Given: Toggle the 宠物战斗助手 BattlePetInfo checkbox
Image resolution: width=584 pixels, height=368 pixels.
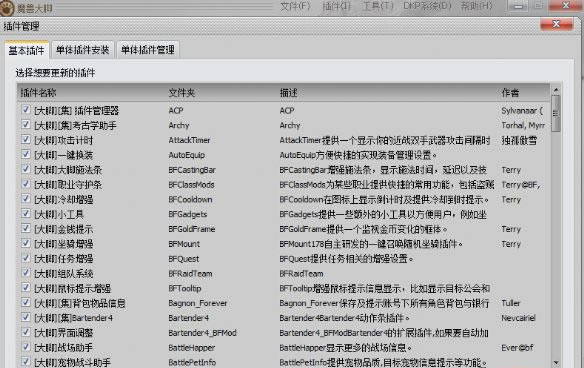Looking at the screenshot, I should point(25,362).
